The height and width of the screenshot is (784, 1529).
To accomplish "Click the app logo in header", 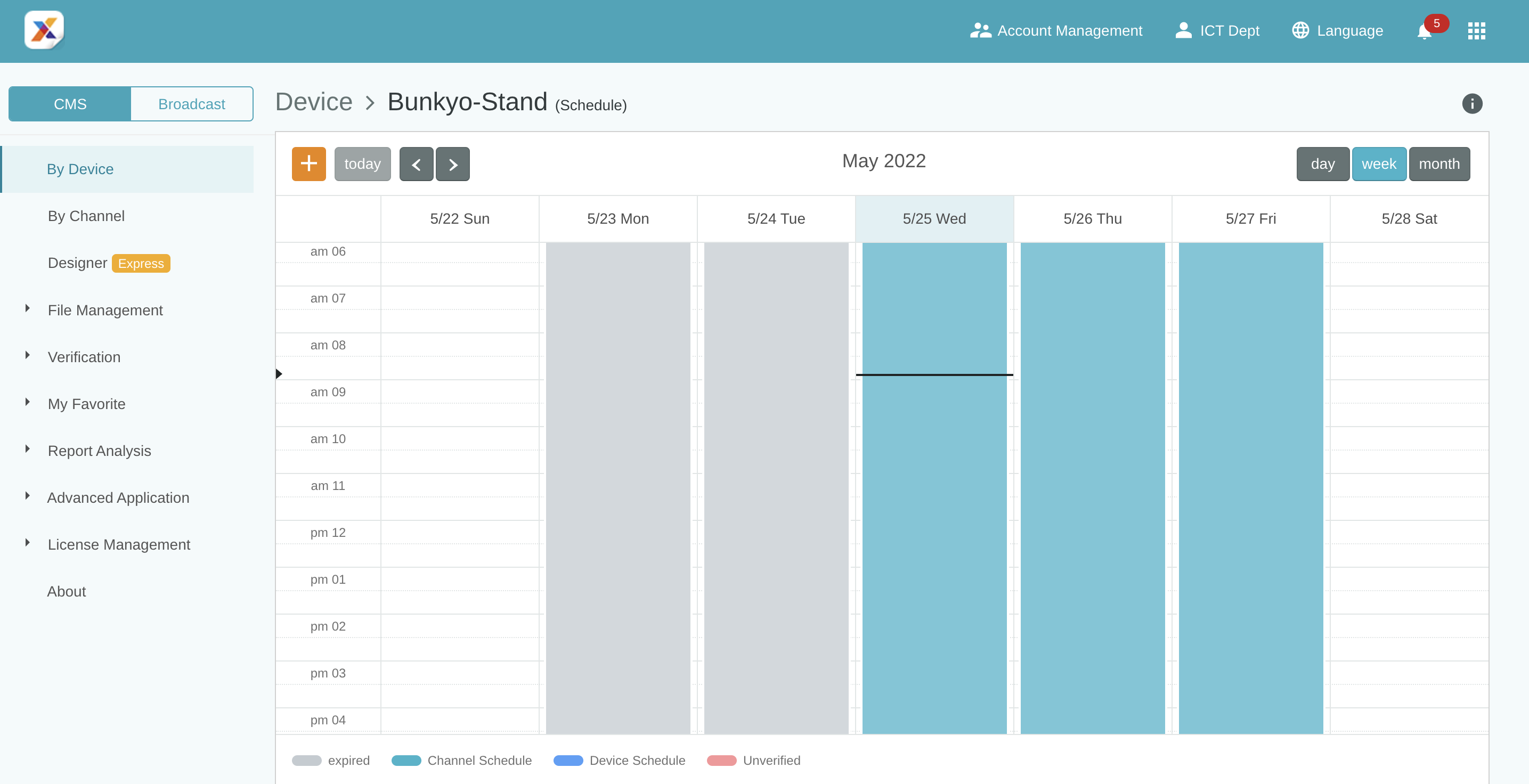I will pyautogui.click(x=44, y=30).
